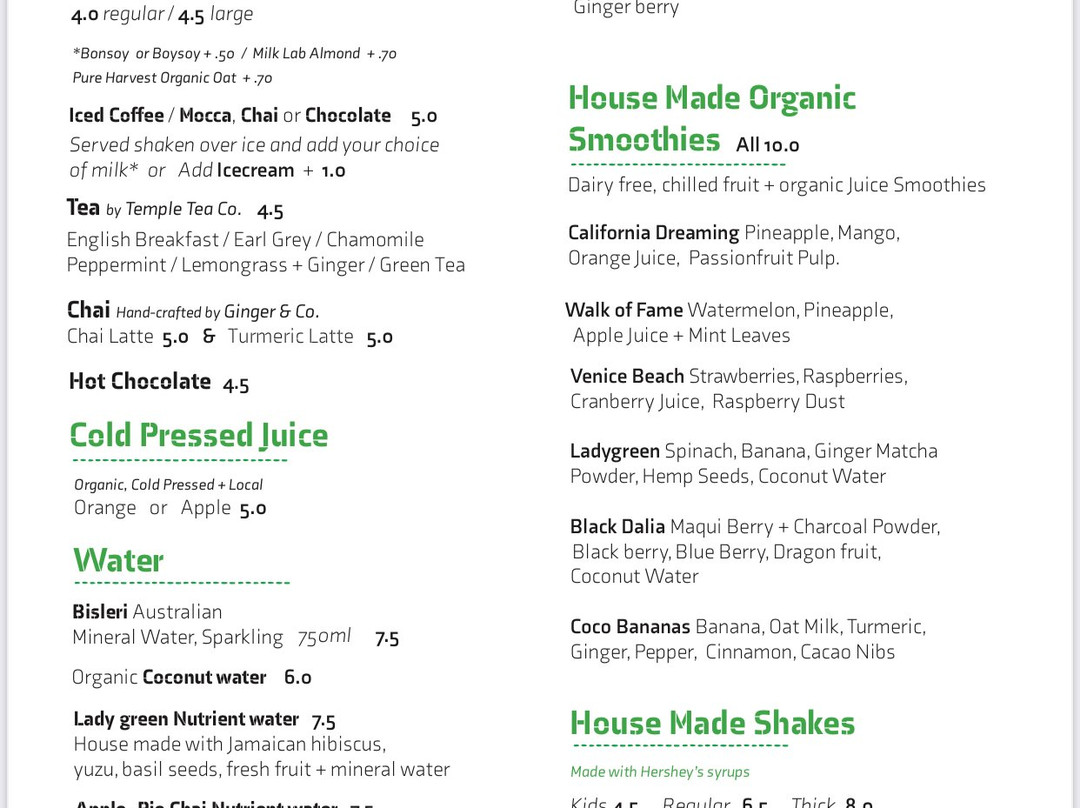The width and height of the screenshot is (1080, 808).
Task: Click the Cold Pressed Juice heading
Action: (198, 435)
